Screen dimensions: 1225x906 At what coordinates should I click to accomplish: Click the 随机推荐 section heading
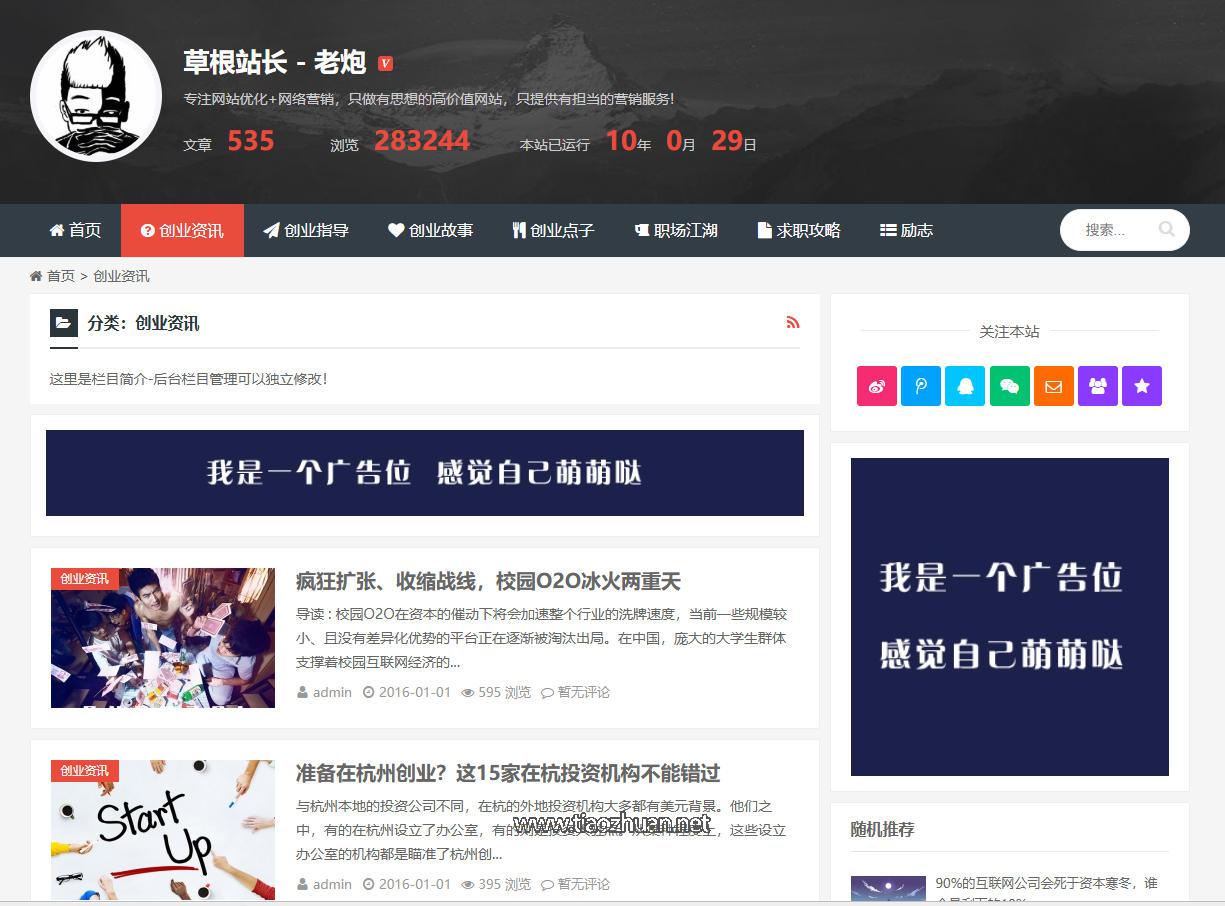[x=883, y=829]
